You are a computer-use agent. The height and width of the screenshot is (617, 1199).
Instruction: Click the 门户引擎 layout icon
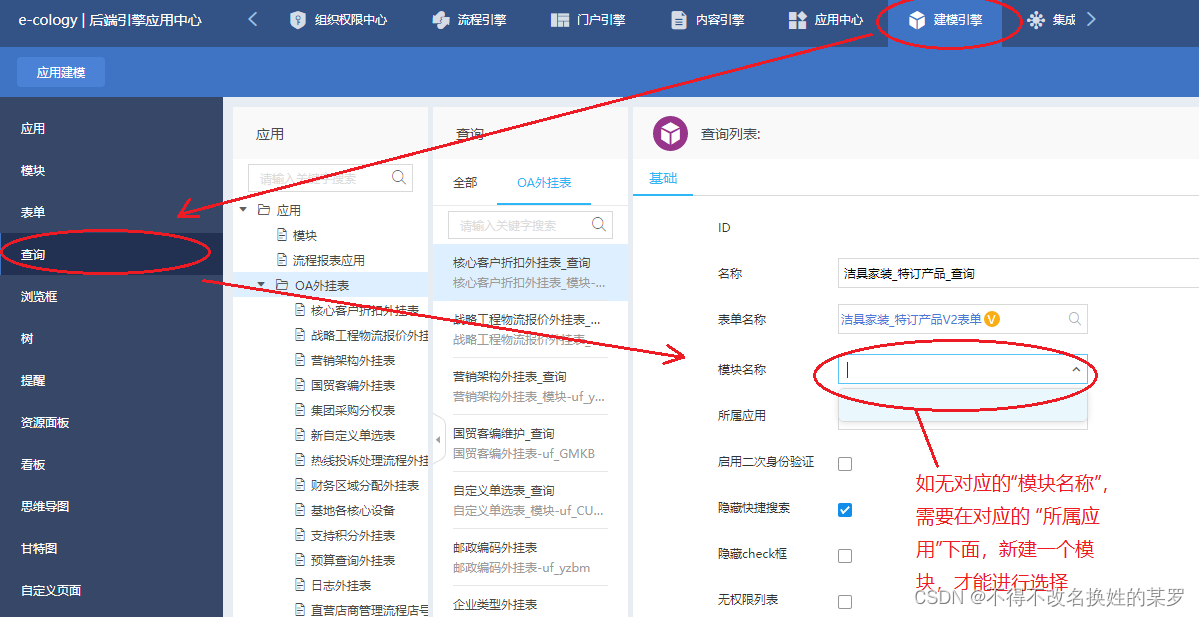click(x=560, y=20)
